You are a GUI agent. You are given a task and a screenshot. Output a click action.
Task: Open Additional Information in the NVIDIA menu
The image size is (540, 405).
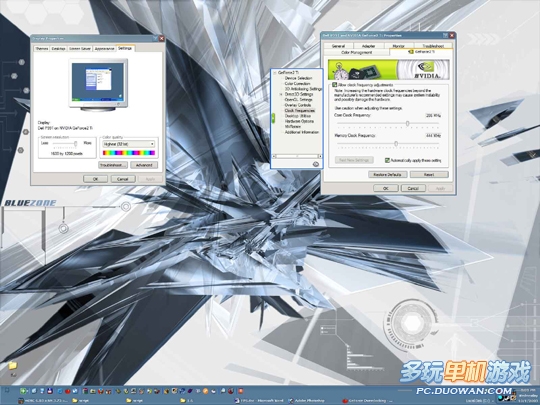pyautogui.click(x=302, y=132)
